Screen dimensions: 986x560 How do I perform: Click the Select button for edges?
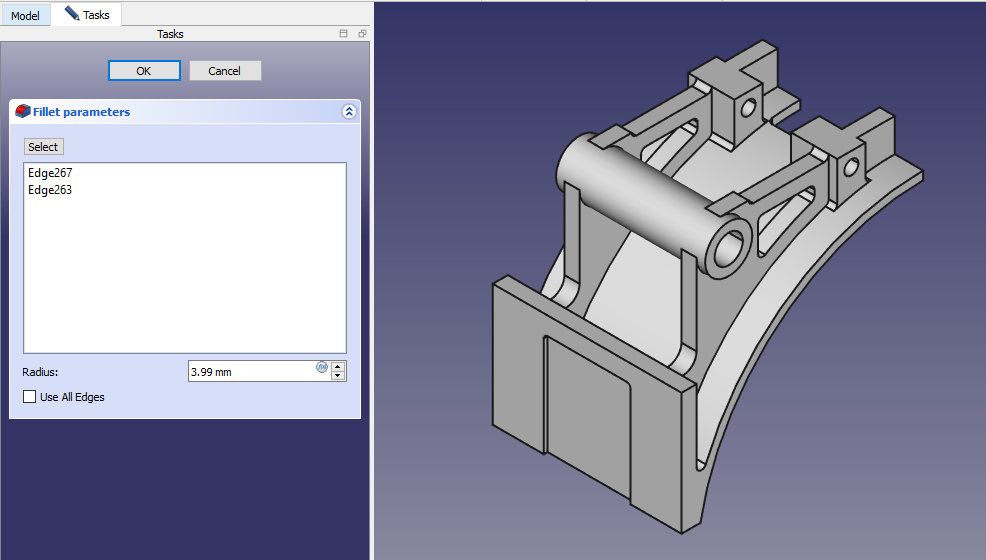(x=43, y=147)
